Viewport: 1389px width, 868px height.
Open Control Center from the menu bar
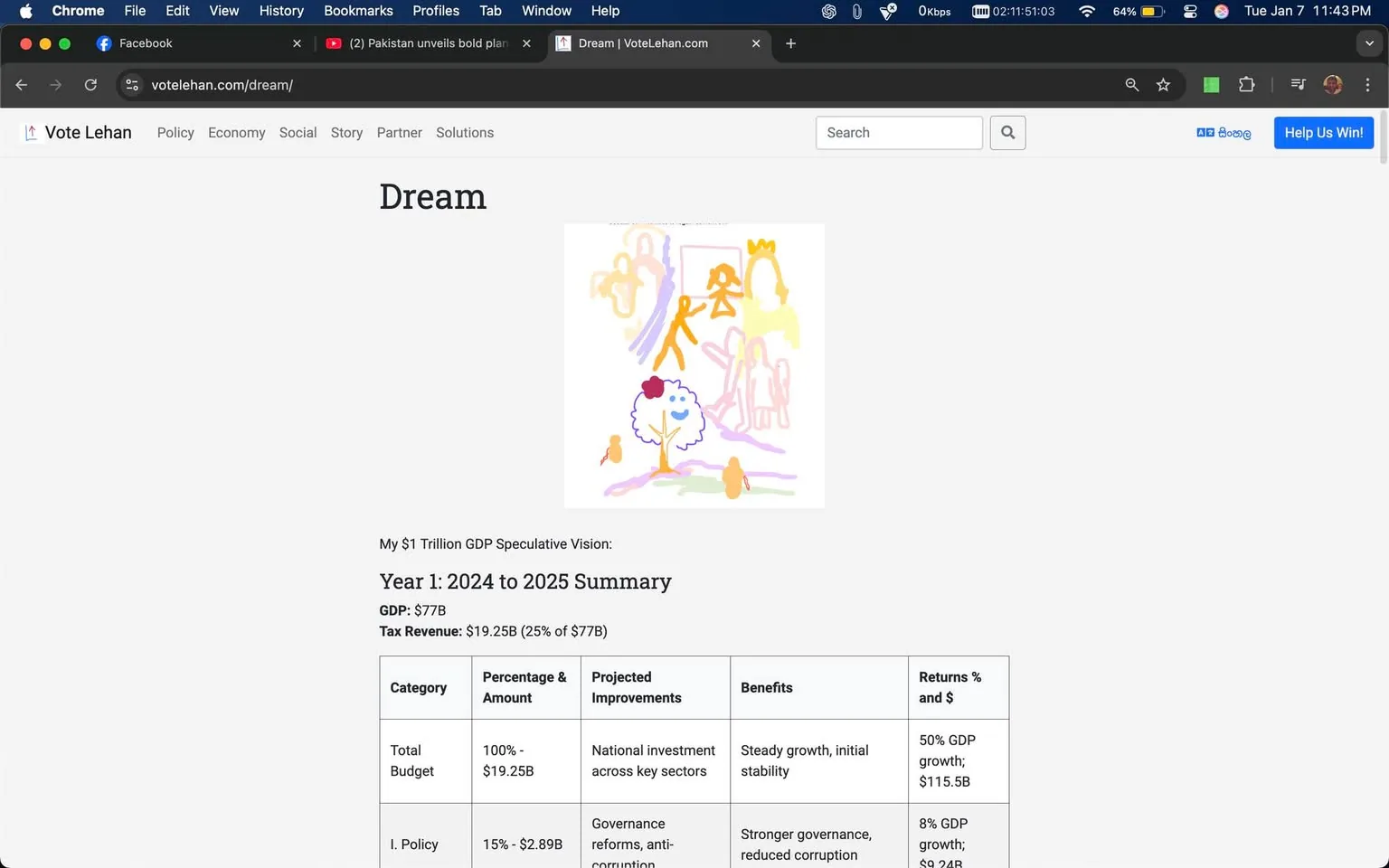point(1190,12)
